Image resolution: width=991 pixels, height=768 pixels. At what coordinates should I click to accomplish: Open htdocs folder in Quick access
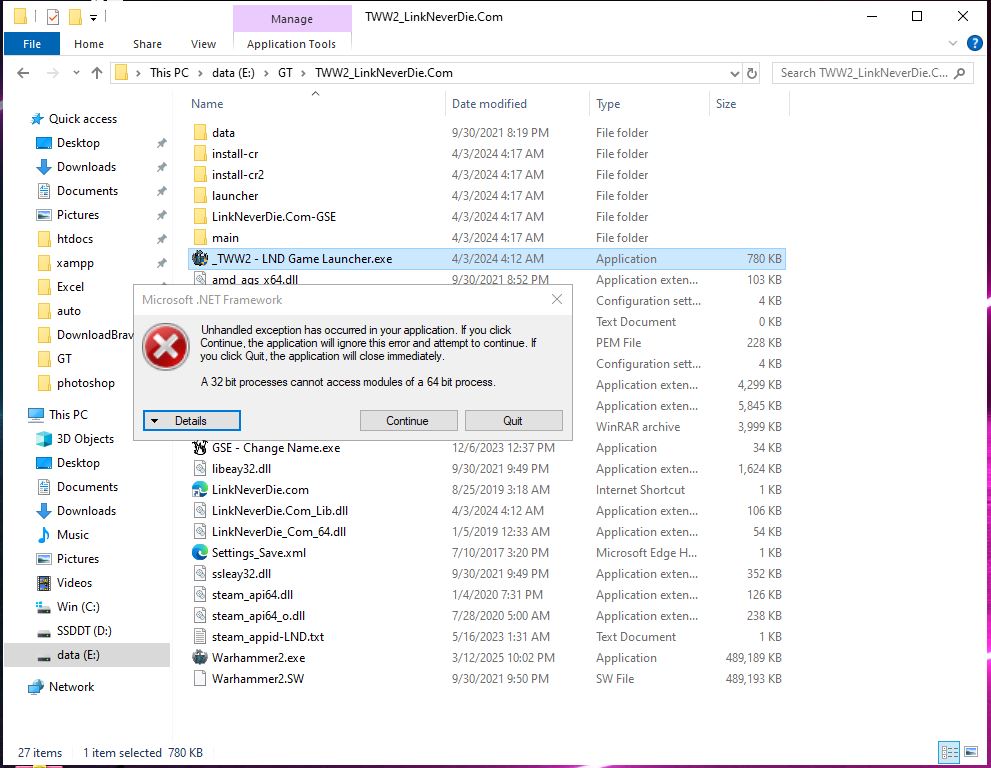pyautogui.click(x=75, y=239)
